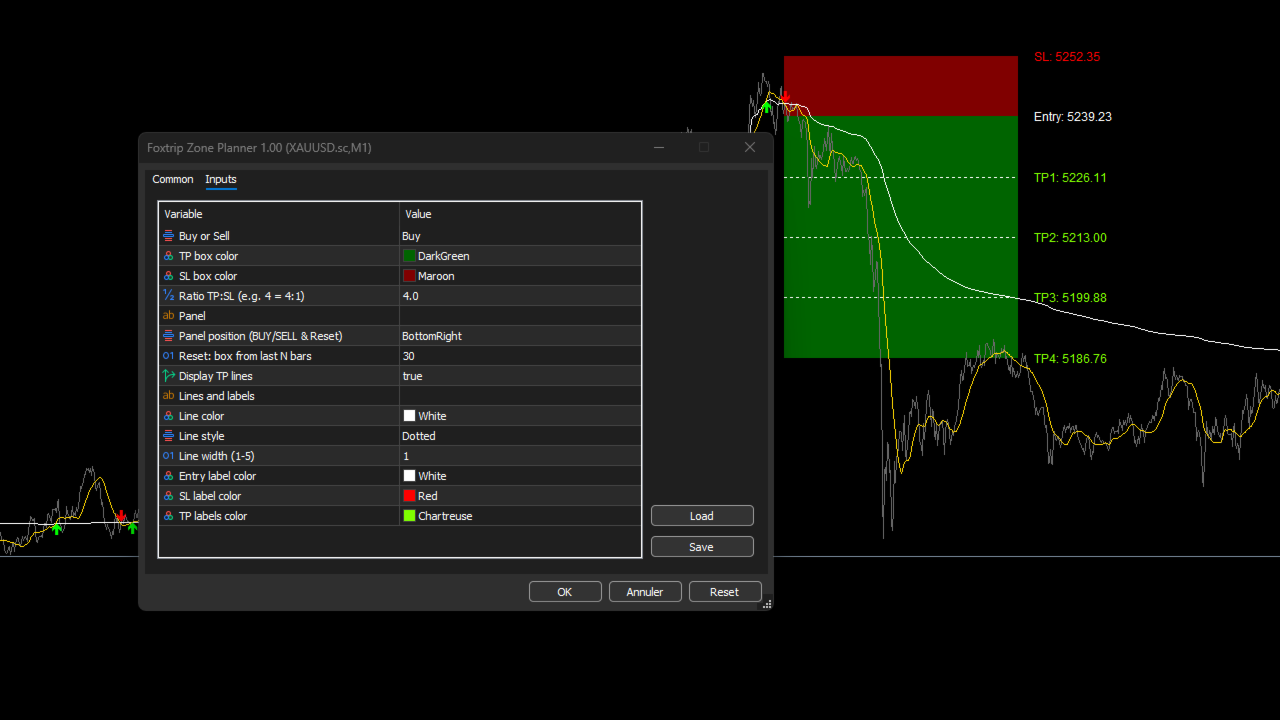This screenshot has width=1280, height=720.
Task: Select the 'Line width (1-5)' variable name
Action: tap(217, 456)
